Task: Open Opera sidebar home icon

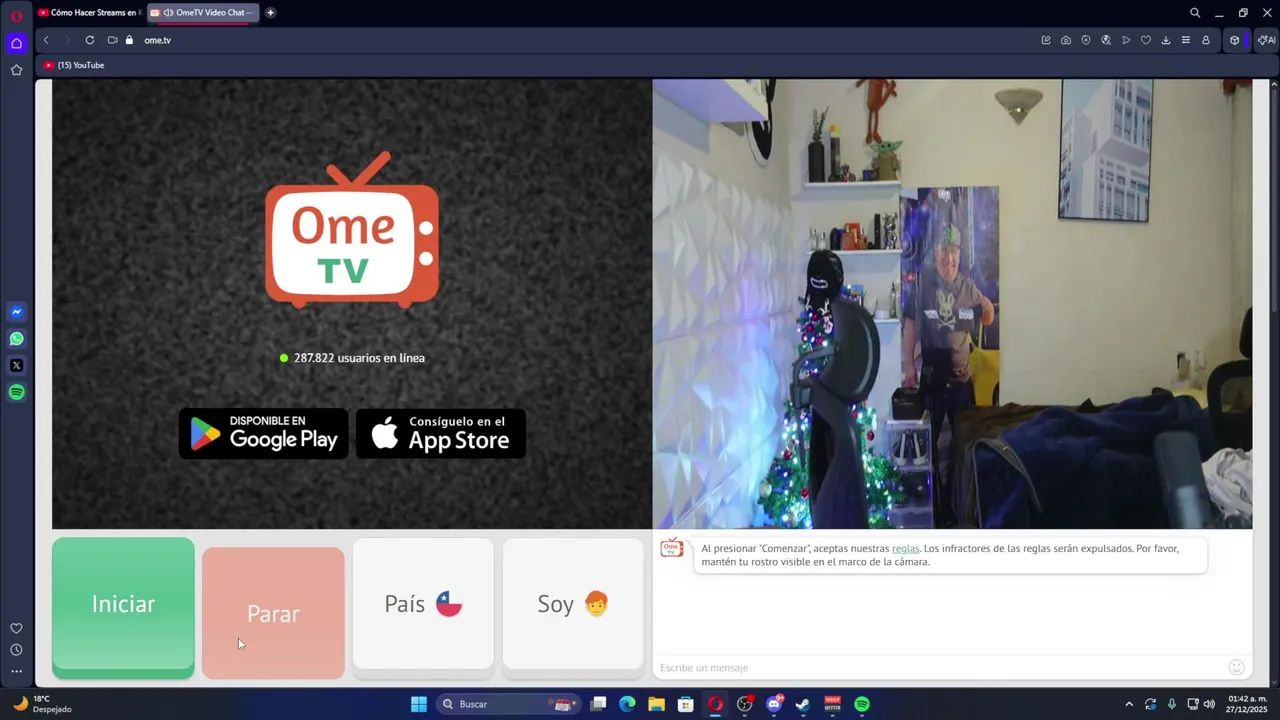Action: pos(16,43)
